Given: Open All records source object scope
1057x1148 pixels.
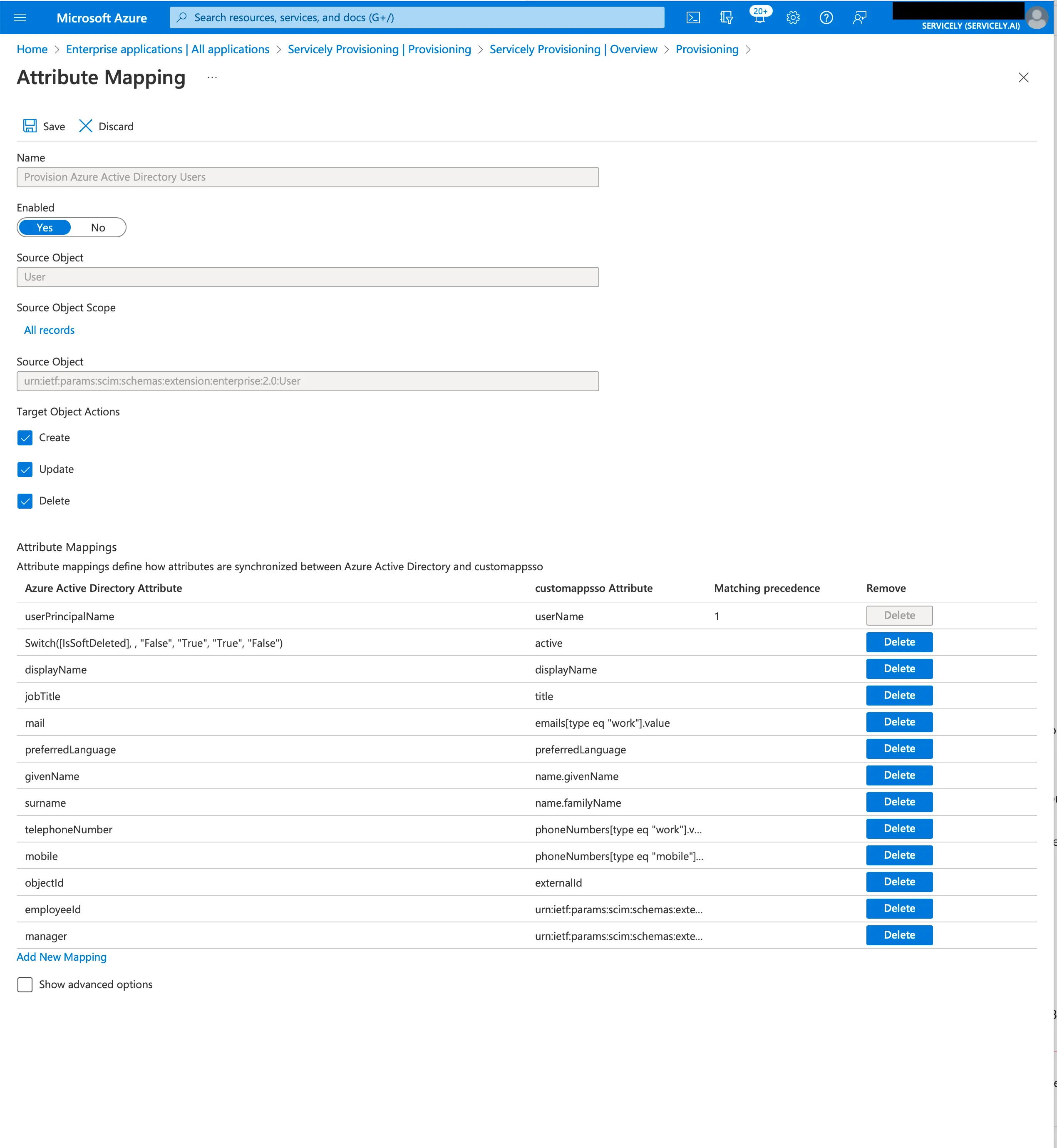Looking at the screenshot, I should pyautogui.click(x=49, y=330).
